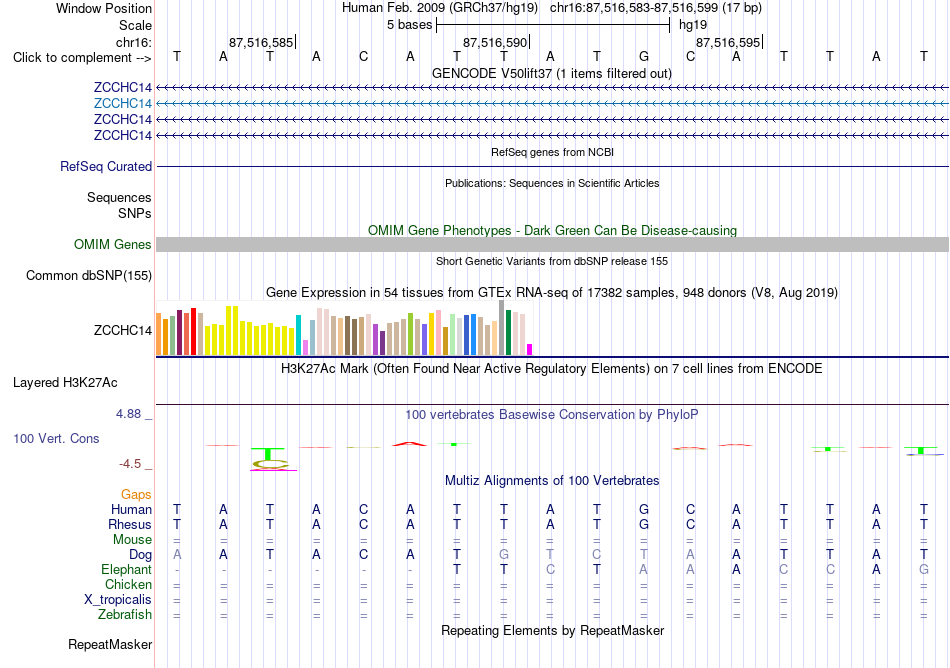Click 'chr16:87,516,583-87,516,599 (17 bp)' position text
This screenshot has width=950, height=668.
click(x=656, y=8)
